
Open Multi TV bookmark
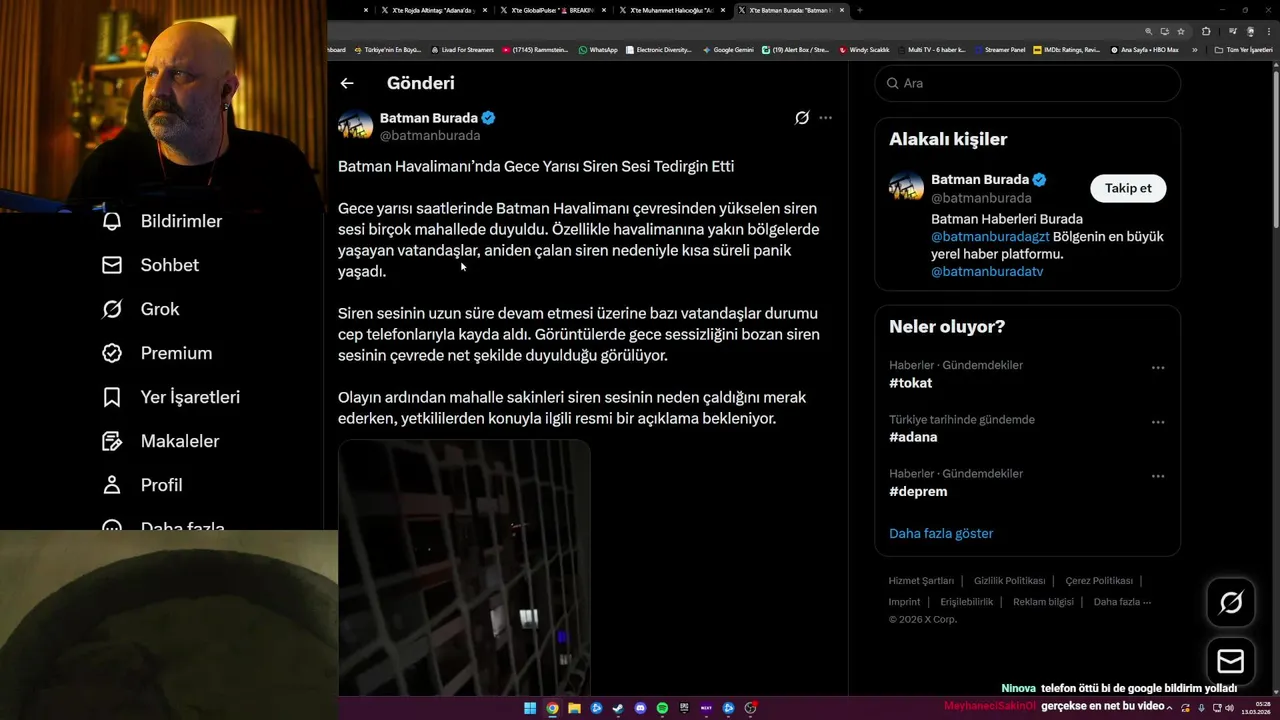pos(931,49)
